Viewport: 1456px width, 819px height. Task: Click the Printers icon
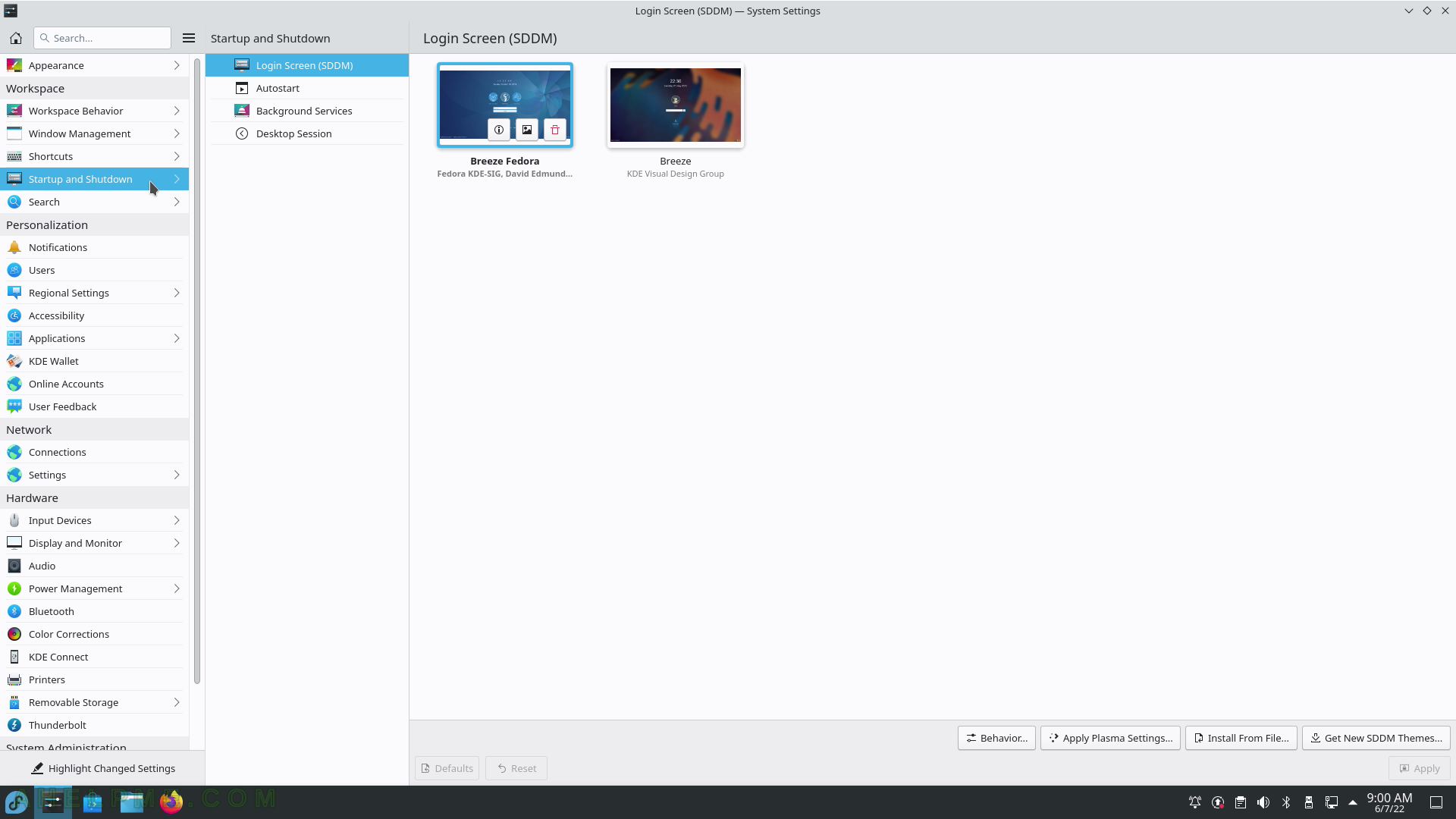14,679
